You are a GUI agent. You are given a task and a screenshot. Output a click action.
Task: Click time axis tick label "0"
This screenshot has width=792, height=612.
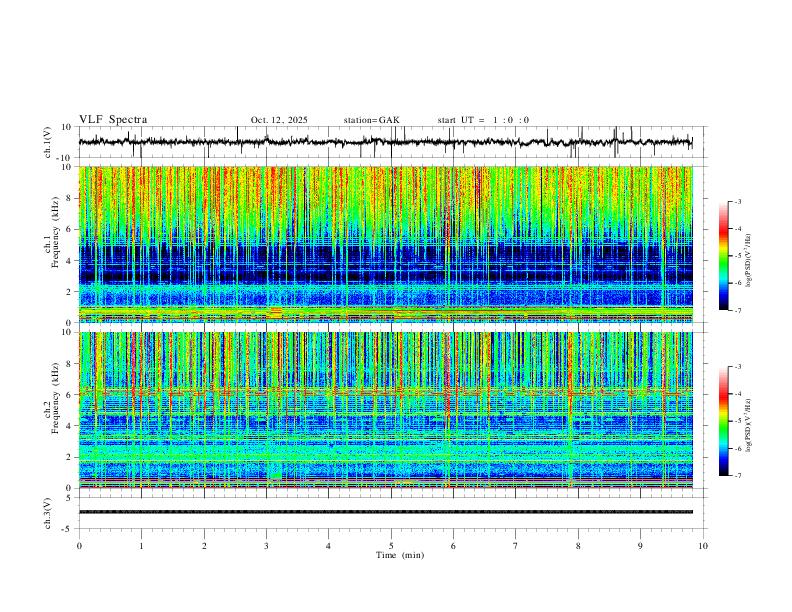[x=79, y=546]
